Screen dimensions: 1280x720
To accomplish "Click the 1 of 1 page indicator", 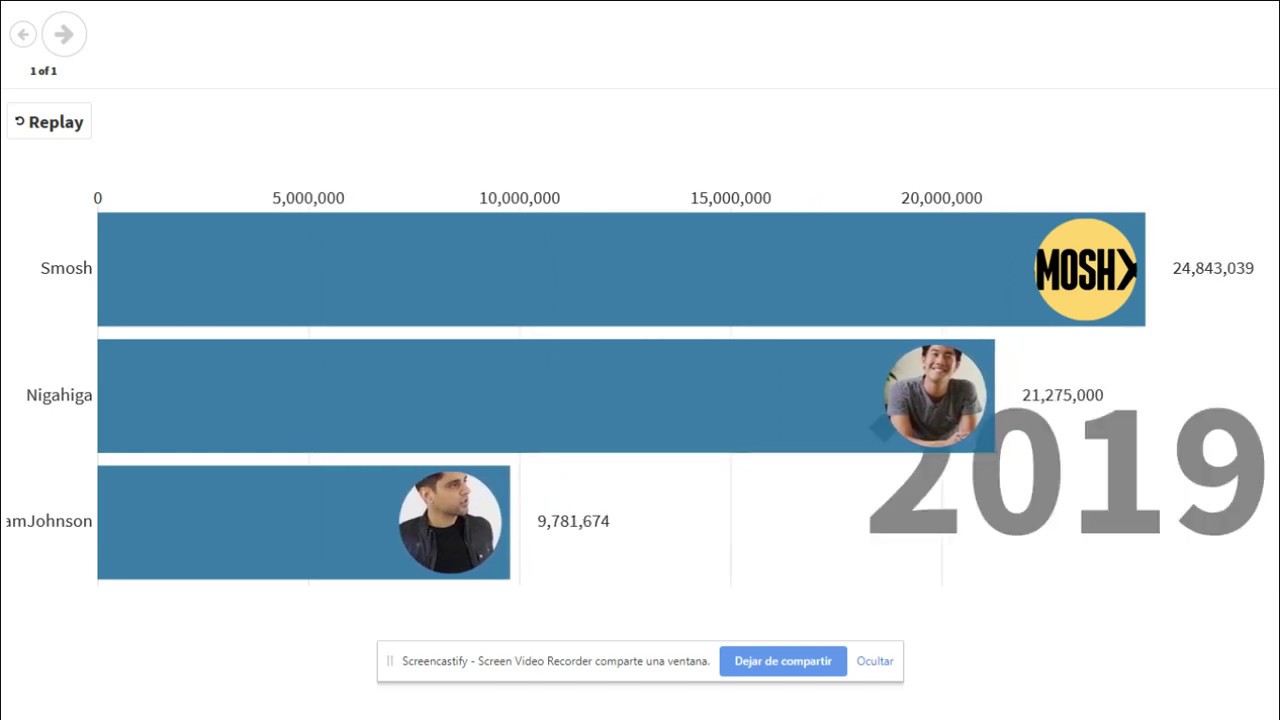I will (43, 71).
